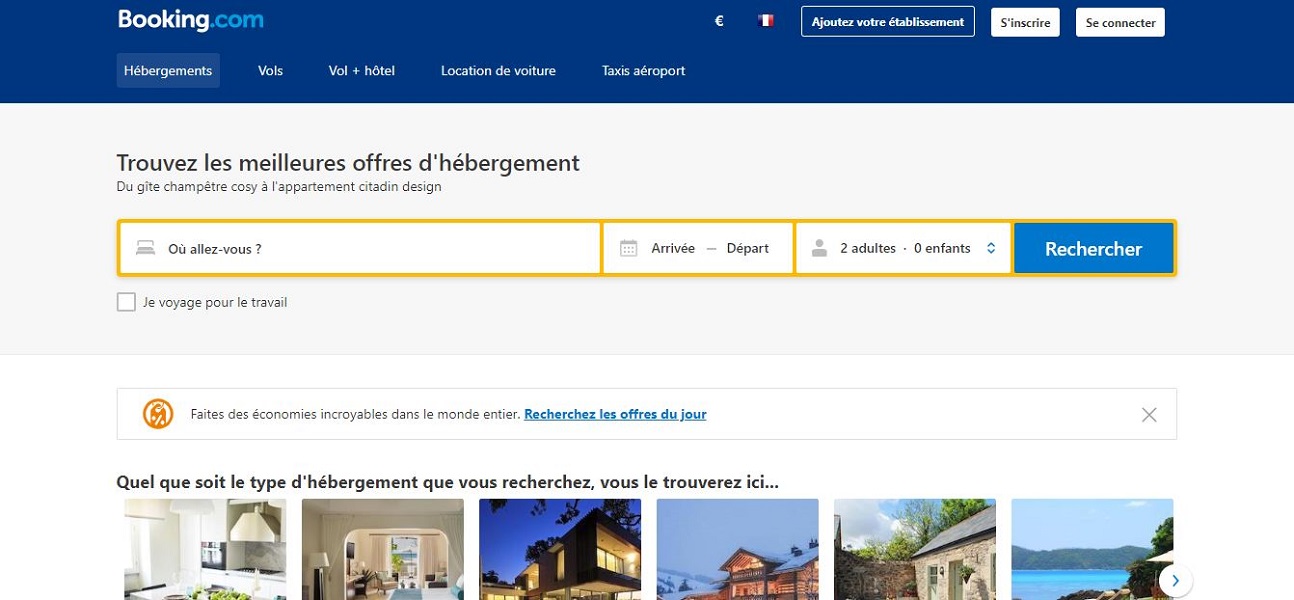This screenshot has height=600, width=1294.
Task: Dismiss the daily deals banner
Action: (x=1149, y=414)
